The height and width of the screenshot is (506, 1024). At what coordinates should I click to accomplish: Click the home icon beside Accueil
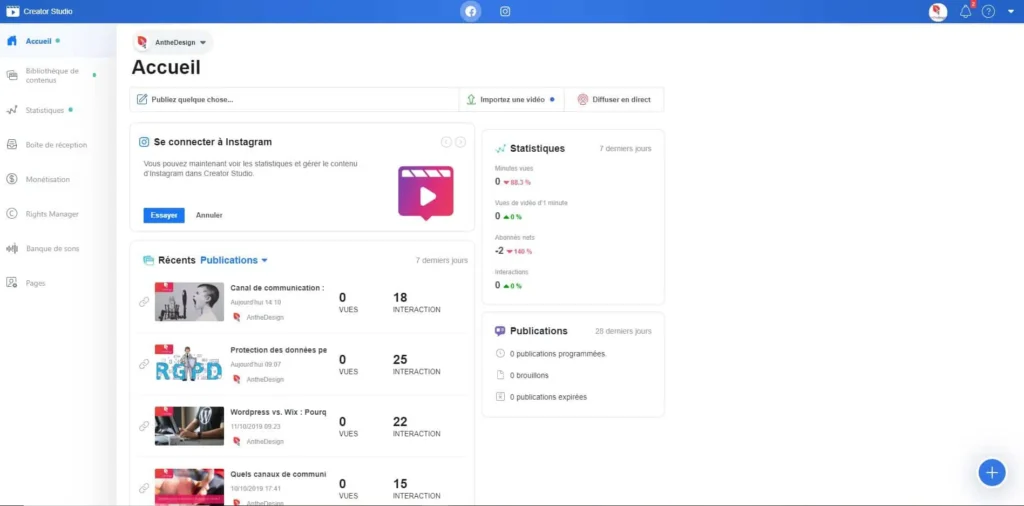coord(12,40)
